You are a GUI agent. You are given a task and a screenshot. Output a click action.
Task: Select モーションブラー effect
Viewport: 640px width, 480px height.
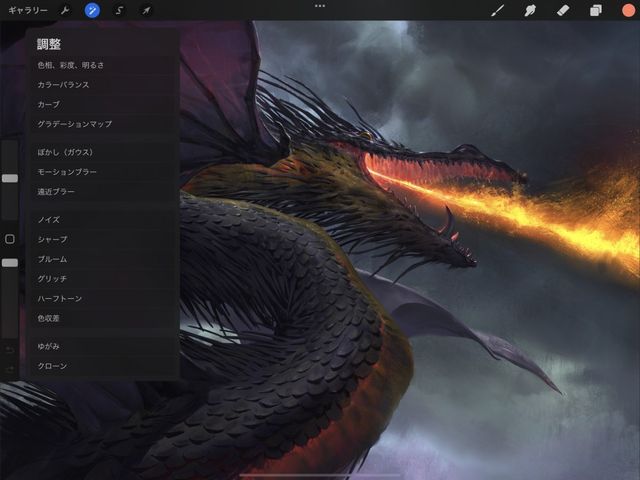coord(104,172)
